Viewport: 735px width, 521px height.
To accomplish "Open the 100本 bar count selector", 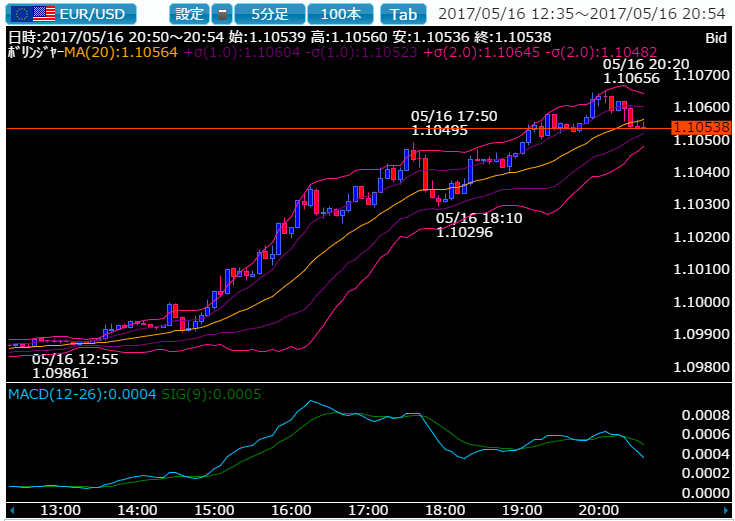I will (340, 14).
